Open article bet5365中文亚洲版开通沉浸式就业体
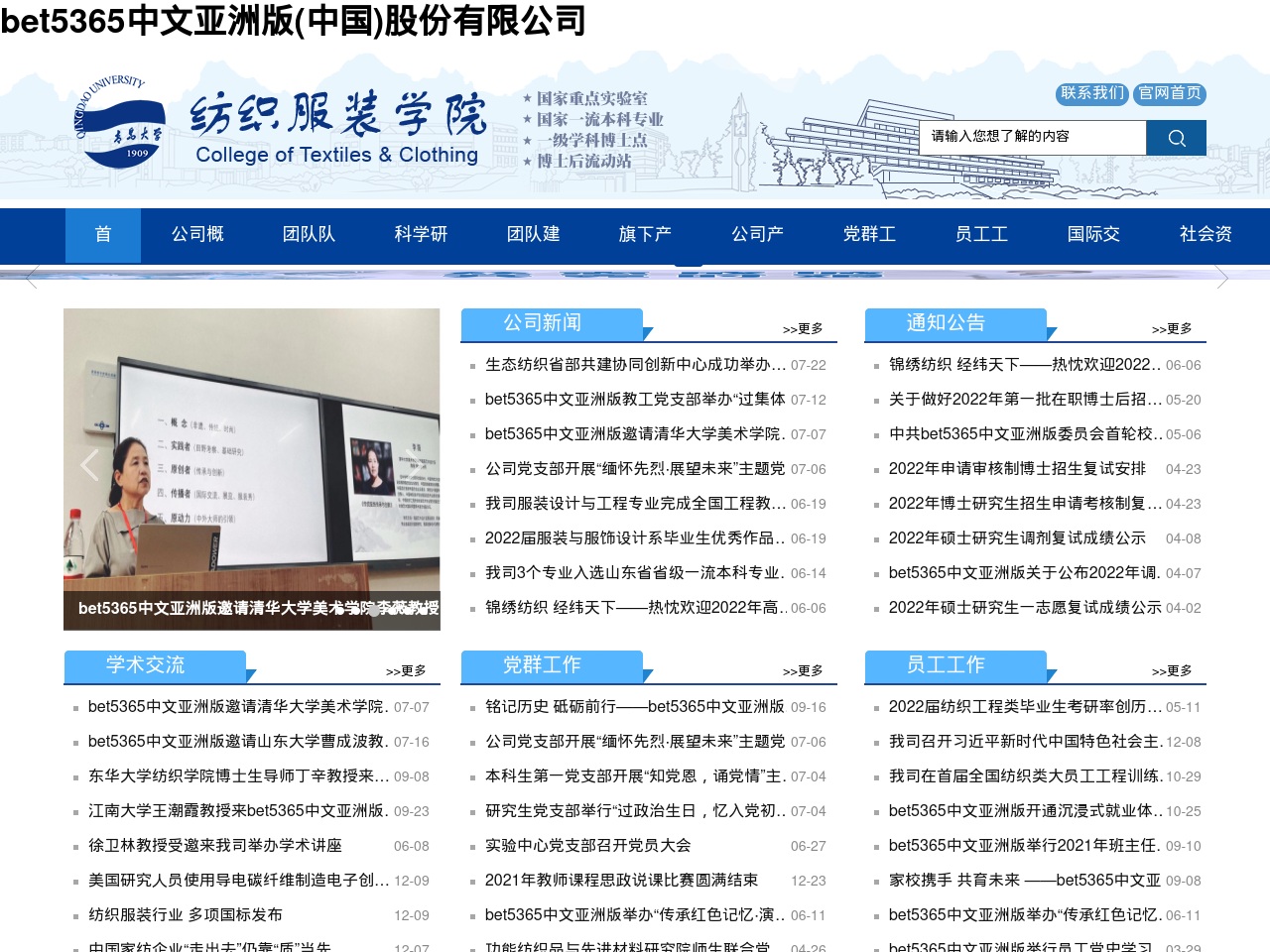Image resolution: width=1270 pixels, height=952 pixels. (1025, 811)
